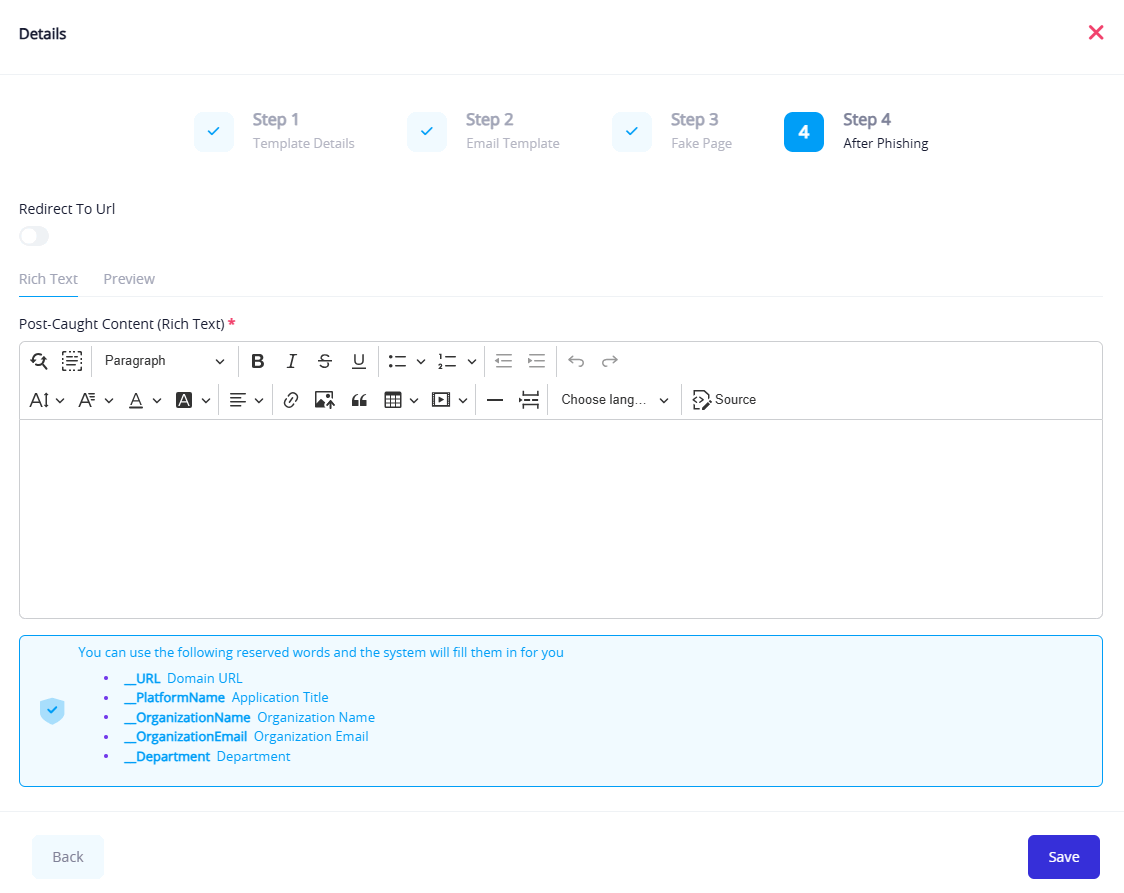Insert a horizontal line
The width and height of the screenshot is (1124, 893).
494,400
